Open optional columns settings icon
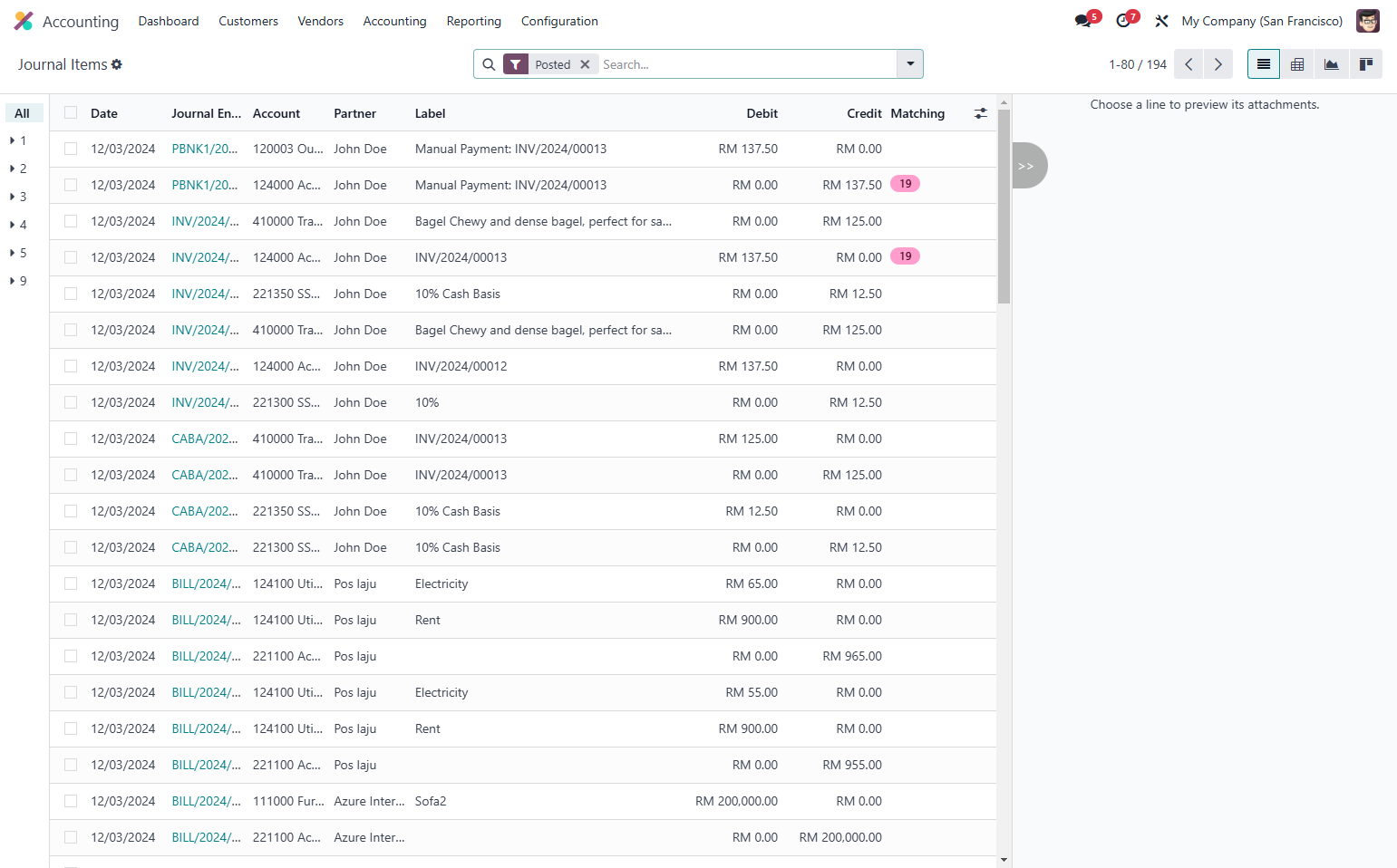Viewport: 1397px width, 868px height. click(981, 113)
